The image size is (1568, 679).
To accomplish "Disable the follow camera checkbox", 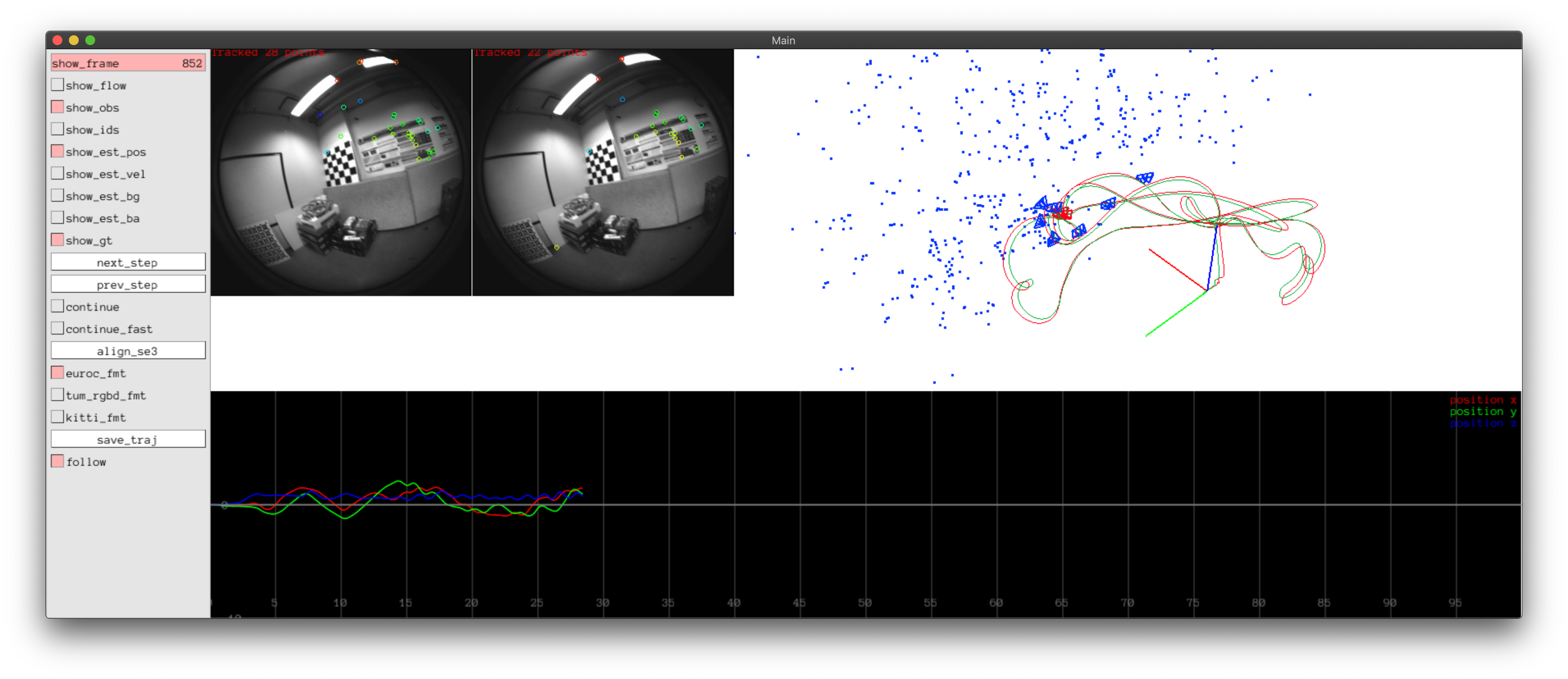I will coord(57,462).
